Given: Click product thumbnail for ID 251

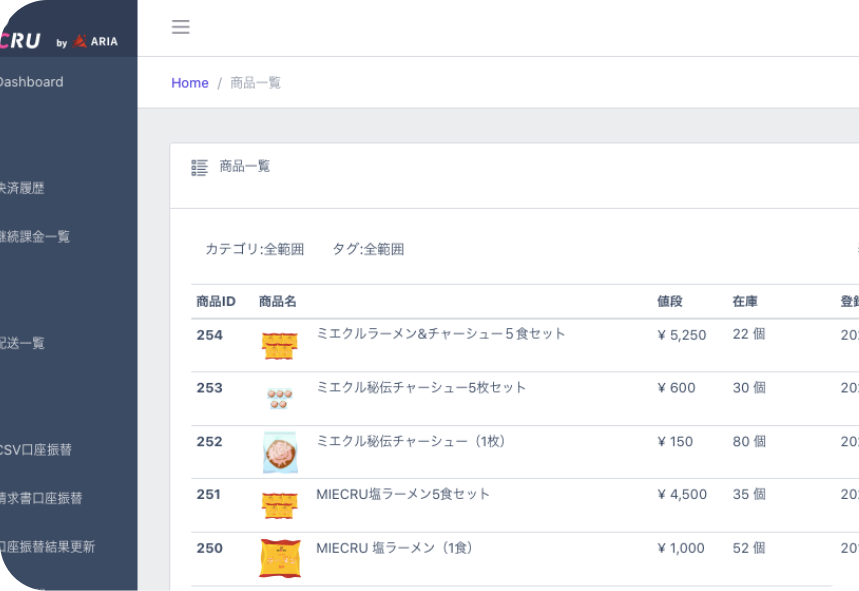Looking at the screenshot, I should tap(280, 506).
